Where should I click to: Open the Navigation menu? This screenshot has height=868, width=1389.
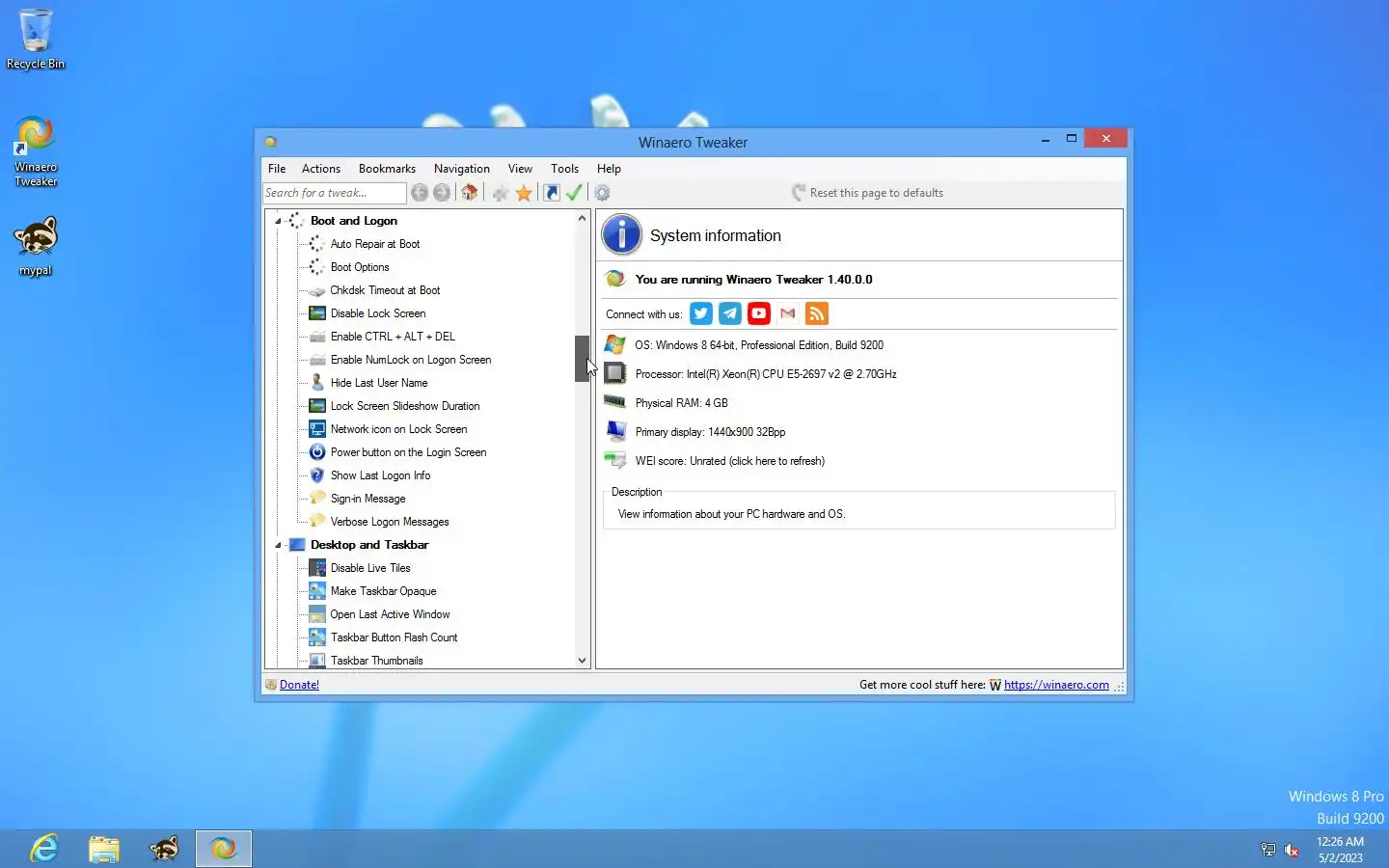462,169
